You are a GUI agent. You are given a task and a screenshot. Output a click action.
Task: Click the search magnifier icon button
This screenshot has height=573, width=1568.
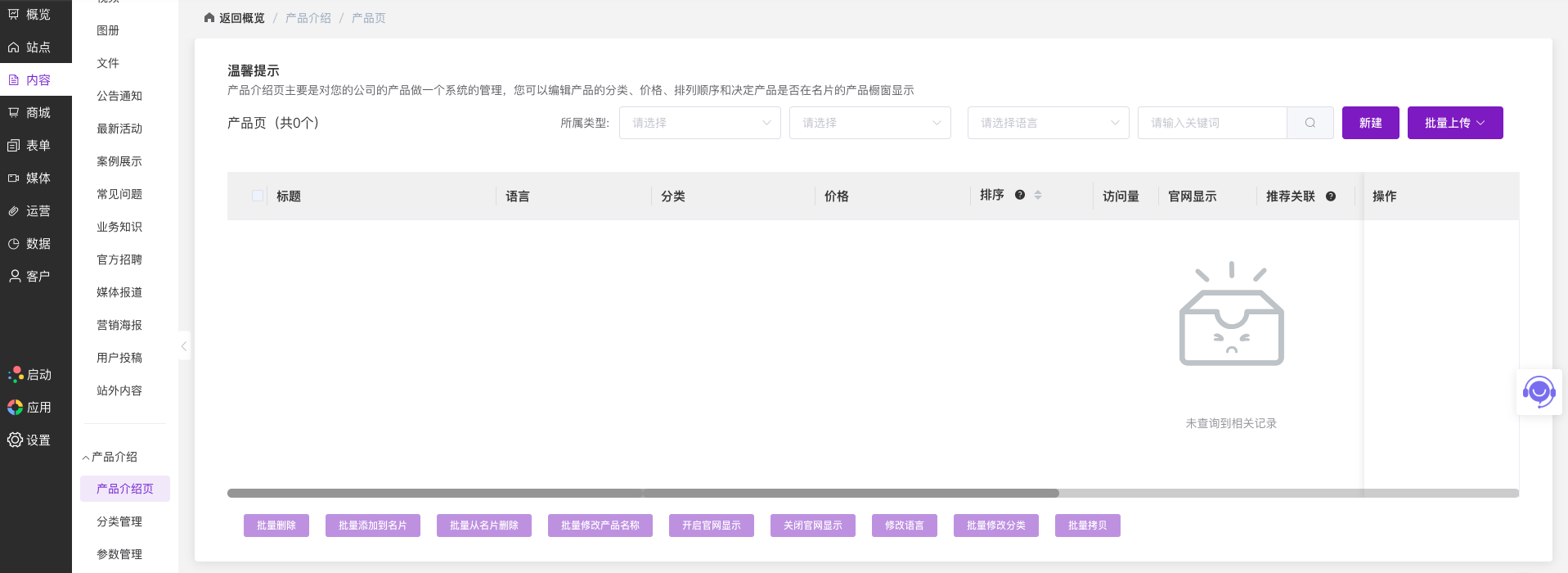tap(1310, 123)
